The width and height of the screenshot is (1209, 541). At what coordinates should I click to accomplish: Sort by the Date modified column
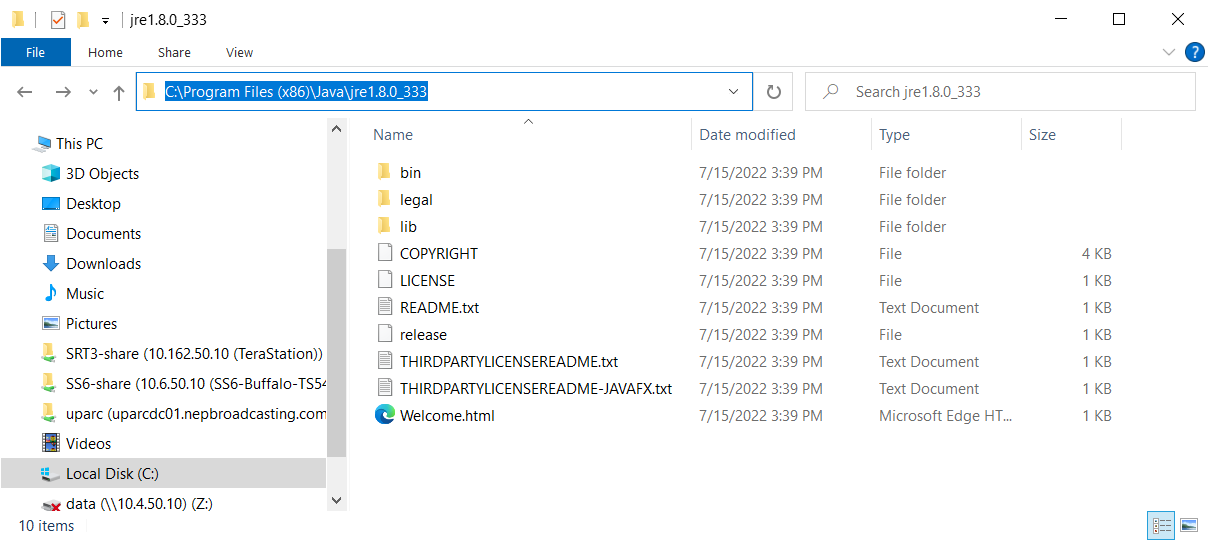pyautogui.click(x=747, y=135)
